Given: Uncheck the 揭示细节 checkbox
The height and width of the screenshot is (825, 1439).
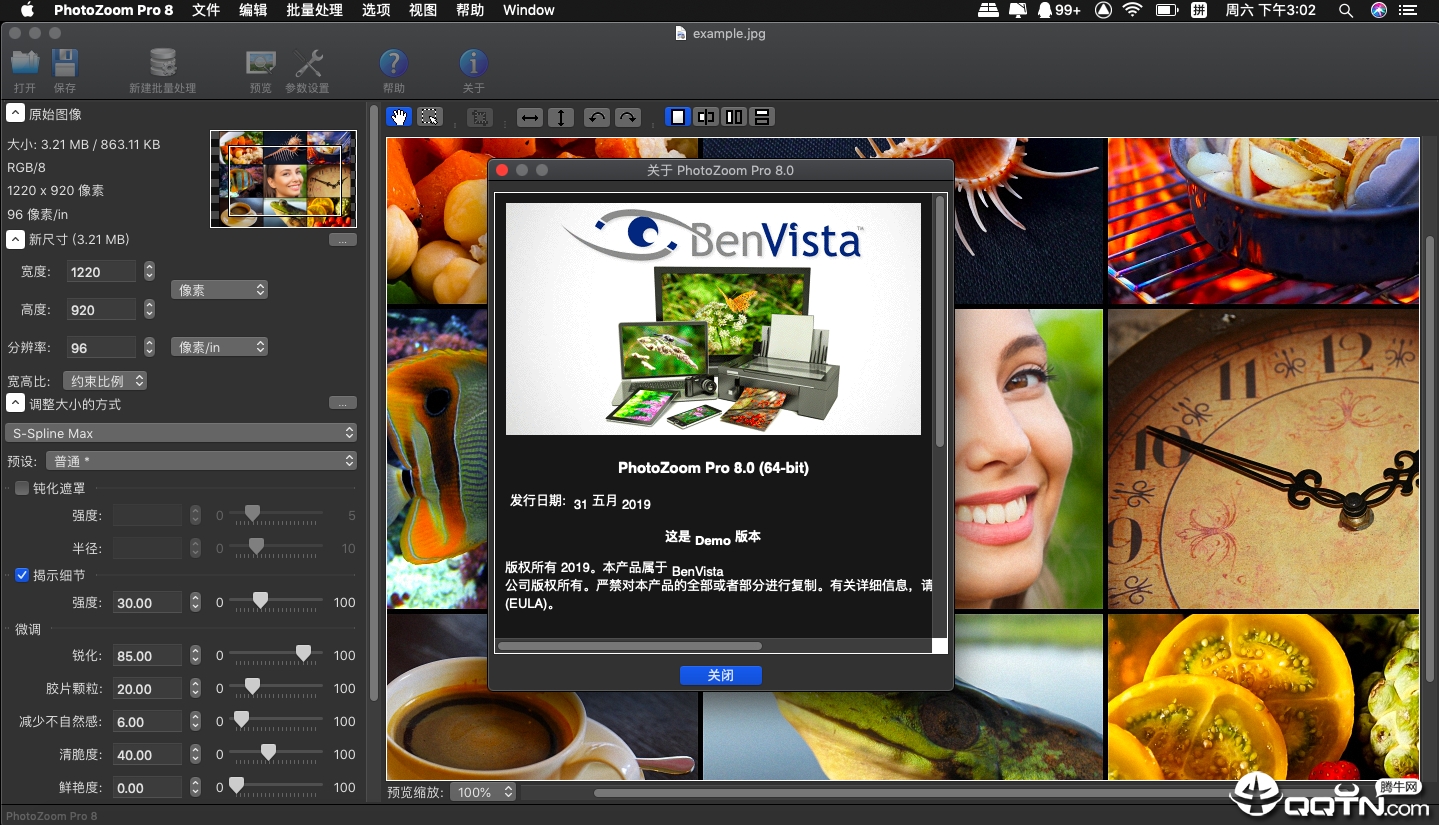Looking at the screenshot, I should click(x=22, y=575).
